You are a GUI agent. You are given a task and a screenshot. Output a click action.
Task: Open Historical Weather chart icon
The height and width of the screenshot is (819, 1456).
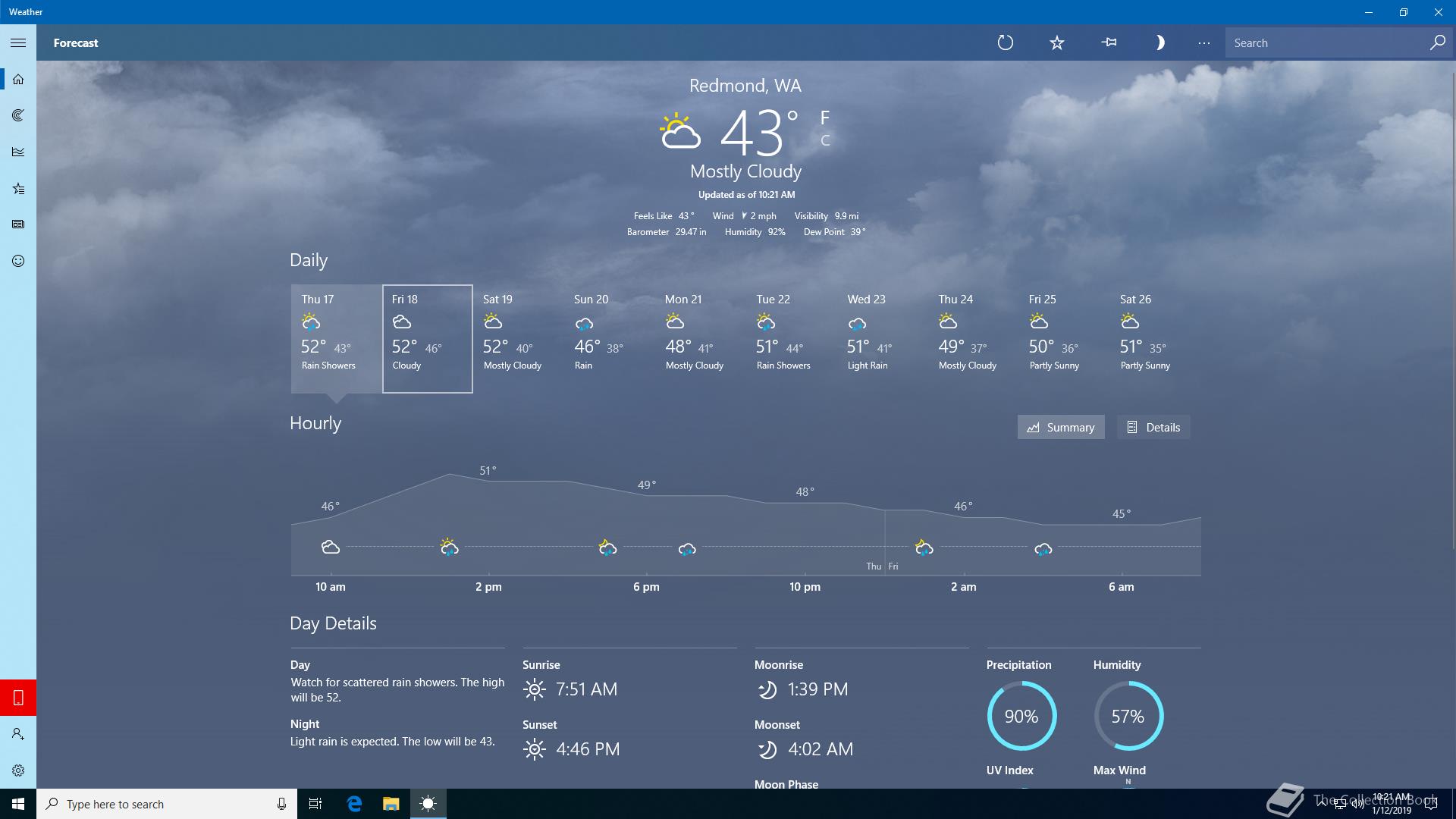click(18, 152)
